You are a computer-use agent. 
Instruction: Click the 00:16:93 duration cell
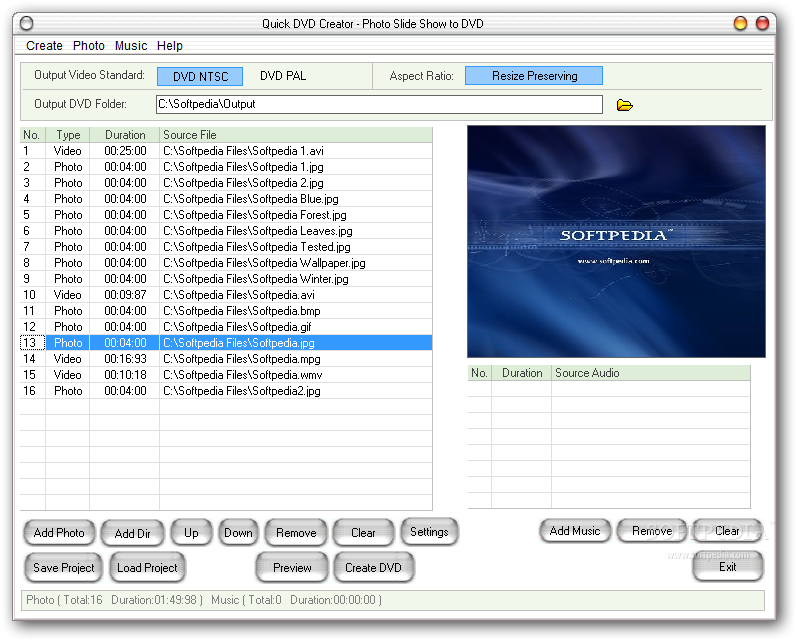[x=125, y=359]
